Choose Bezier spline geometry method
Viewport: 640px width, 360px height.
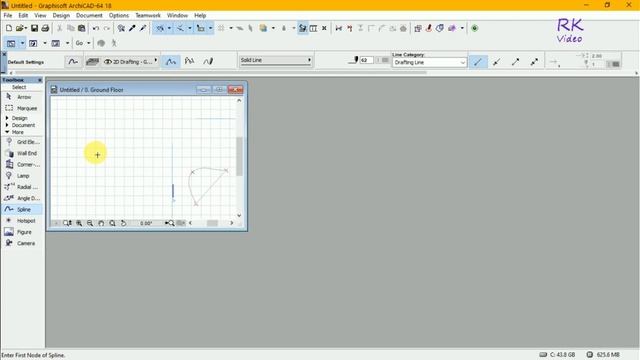click(x=189, y=62)
